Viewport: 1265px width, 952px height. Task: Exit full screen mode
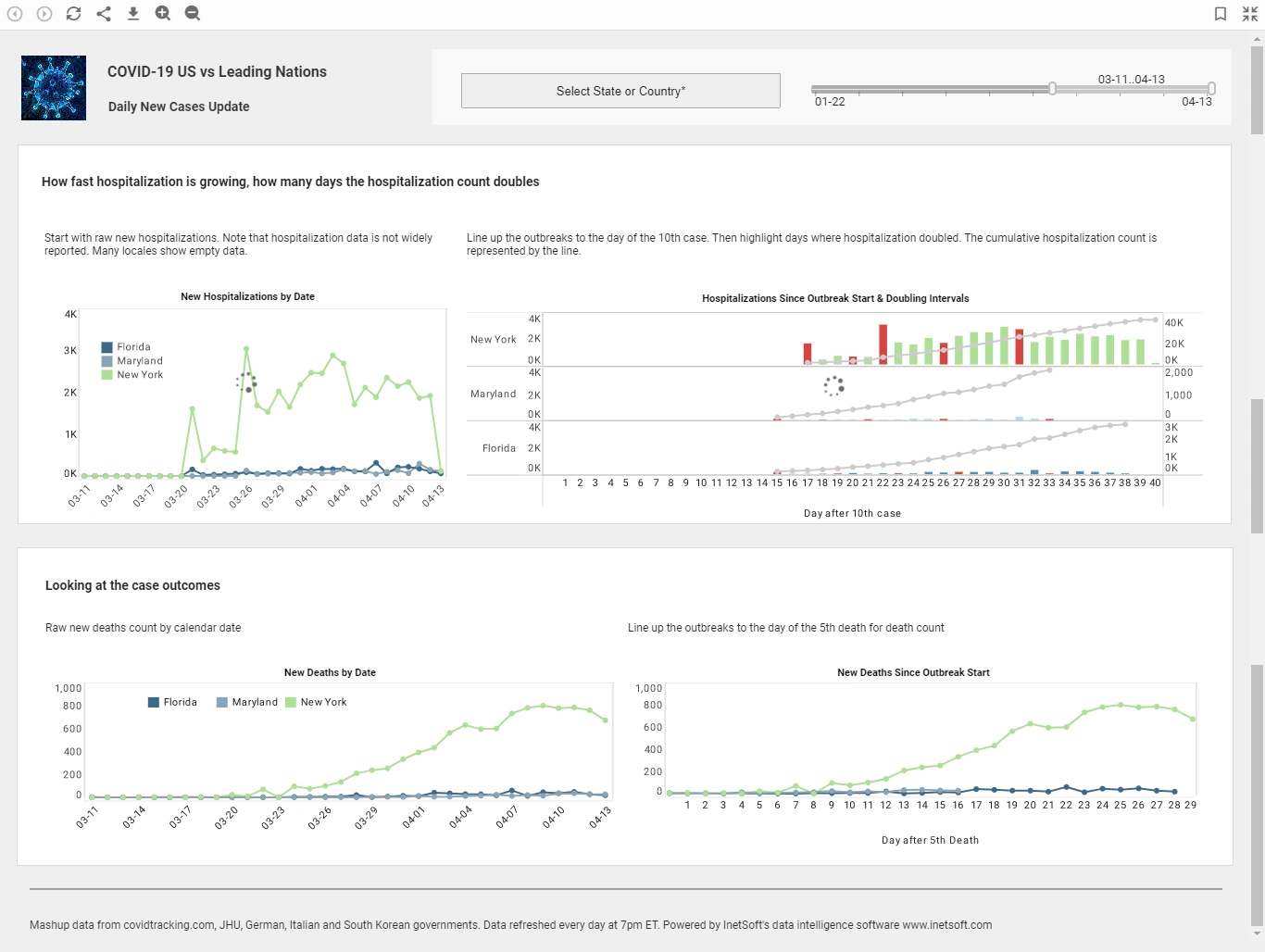1248,13
